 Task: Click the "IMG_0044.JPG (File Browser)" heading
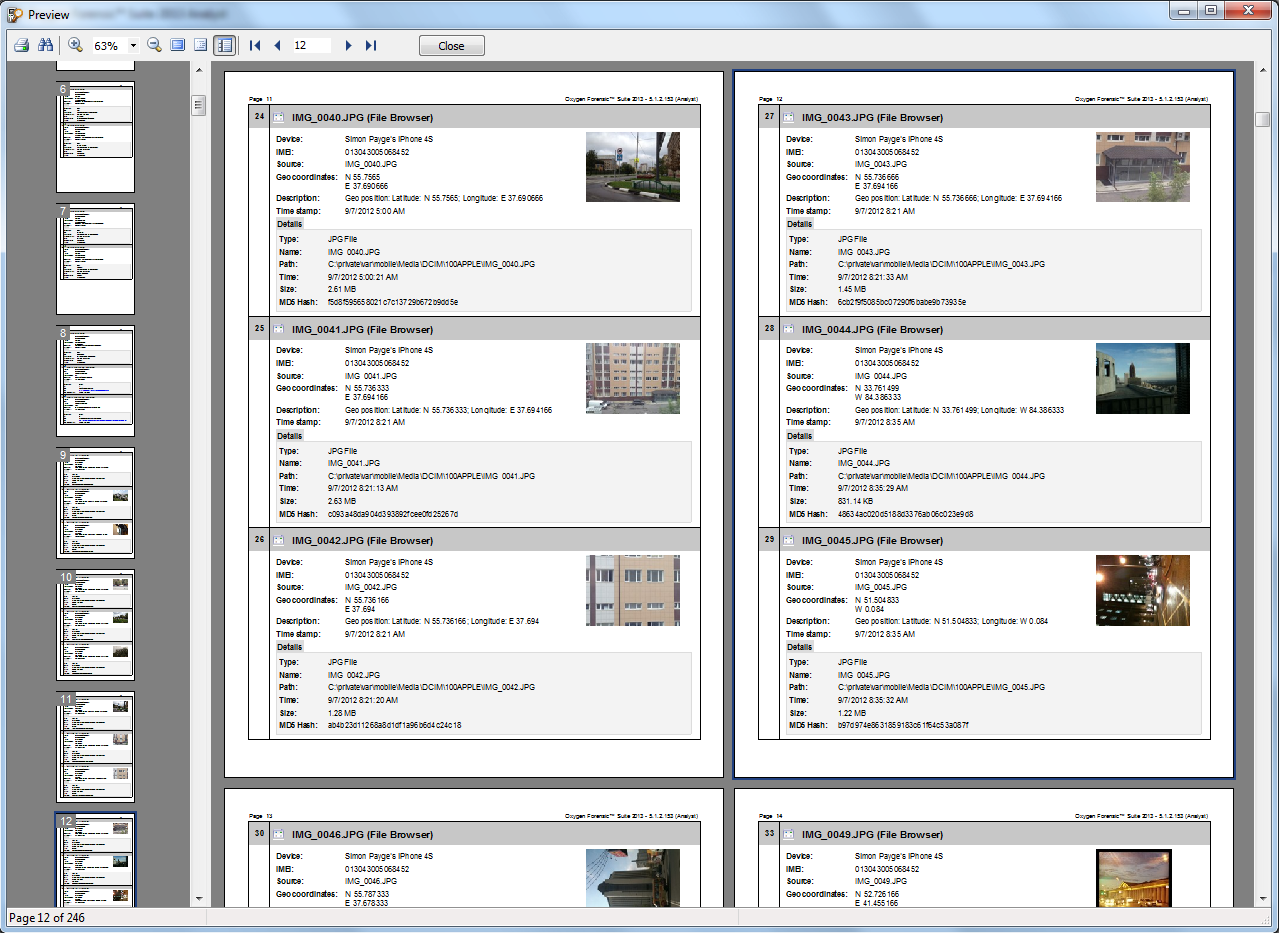872,329
